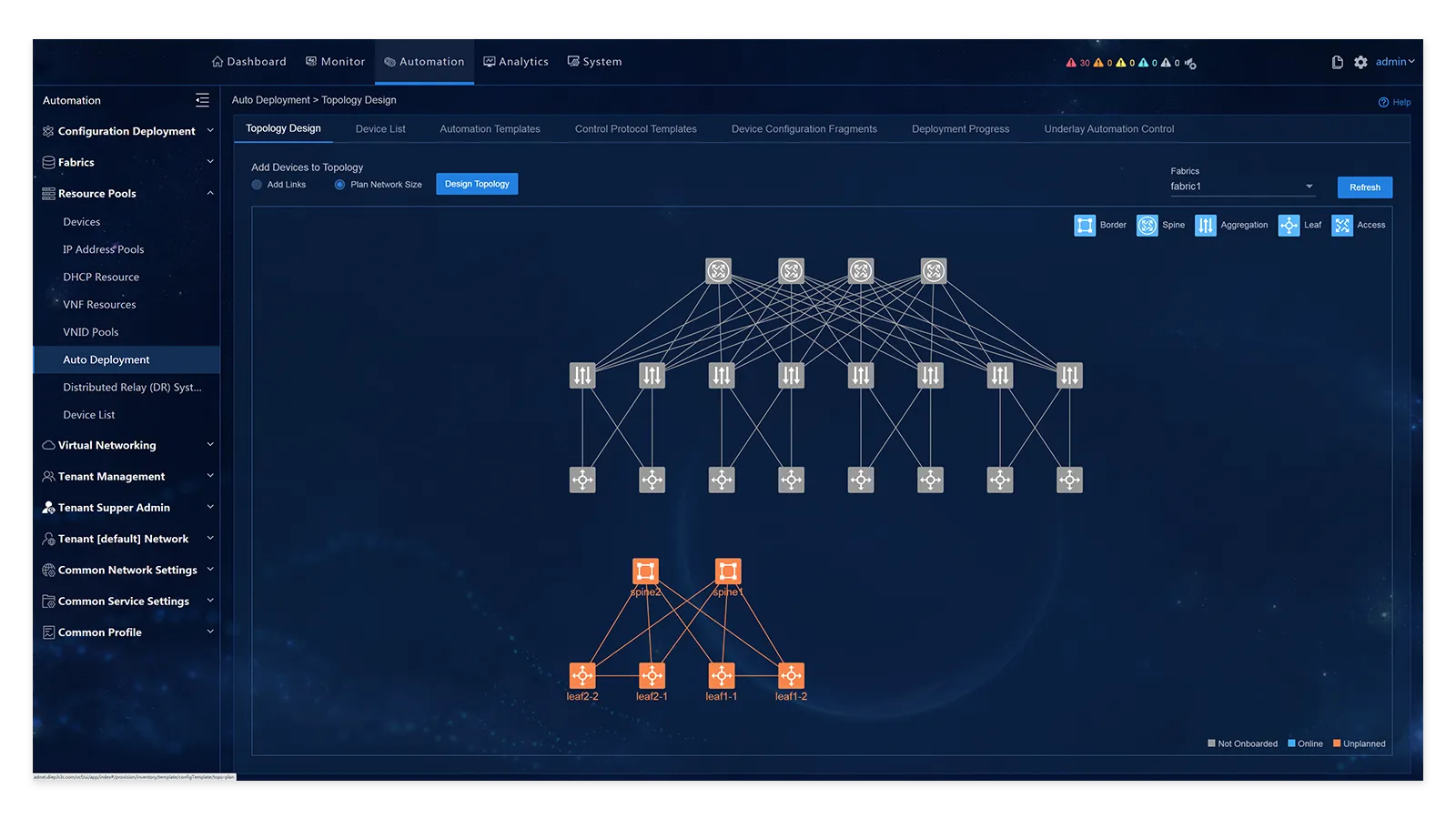
Task: Select the Access legend icon
Action: pyautogui.click(x=1341, y=225)
